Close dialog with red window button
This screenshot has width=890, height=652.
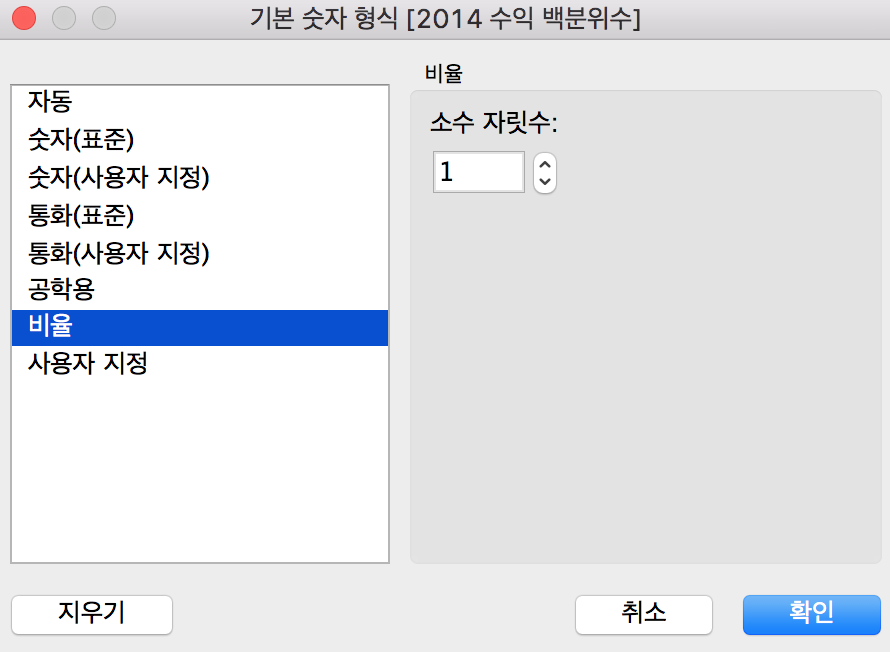click(24, 18)
